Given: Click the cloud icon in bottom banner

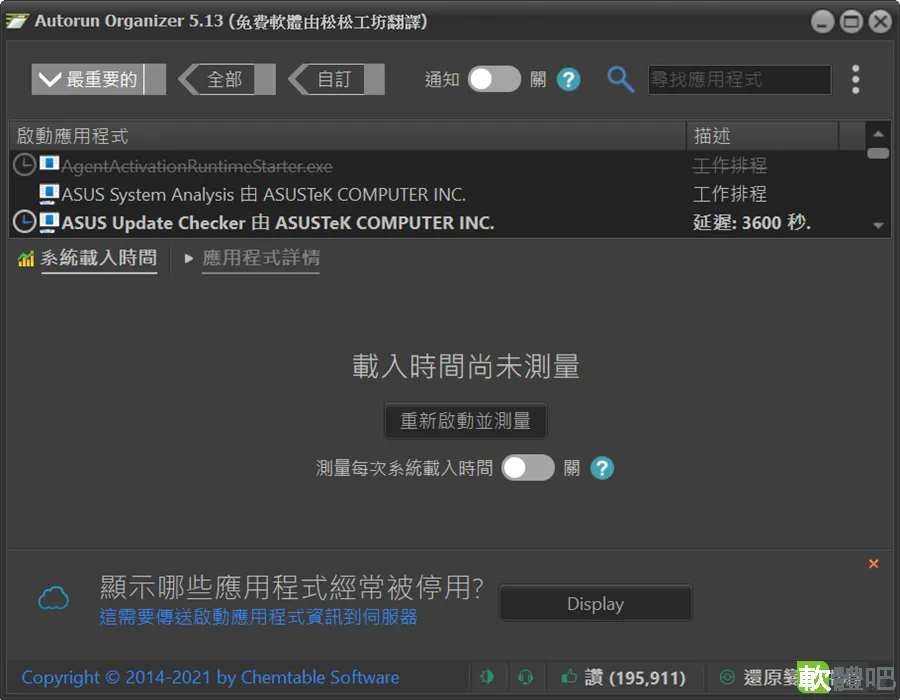Looking at the screenshot, I should [x=53, y=598].
